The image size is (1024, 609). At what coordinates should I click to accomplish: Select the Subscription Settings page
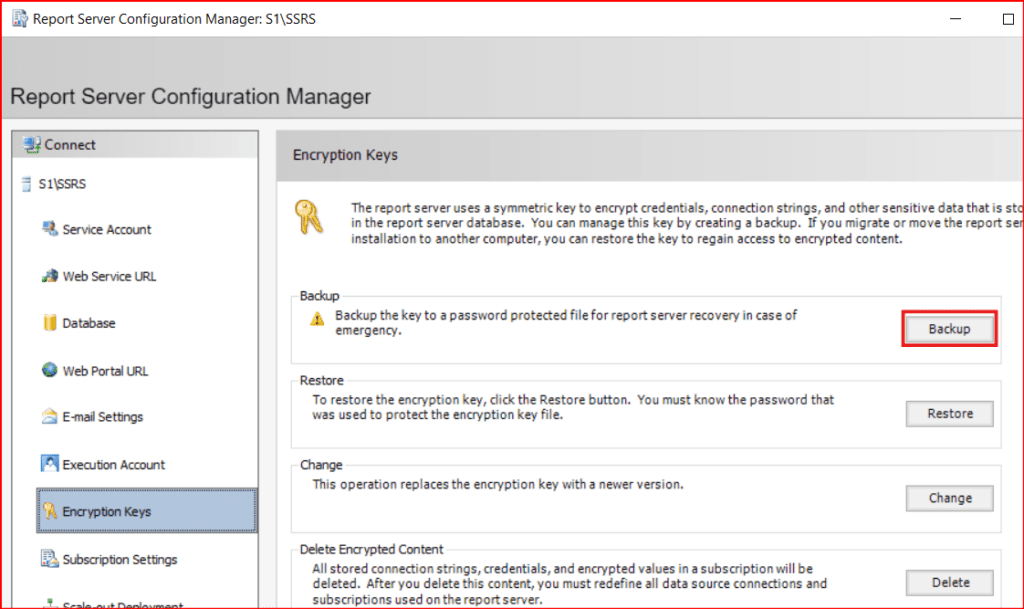(x=119, y=559)
